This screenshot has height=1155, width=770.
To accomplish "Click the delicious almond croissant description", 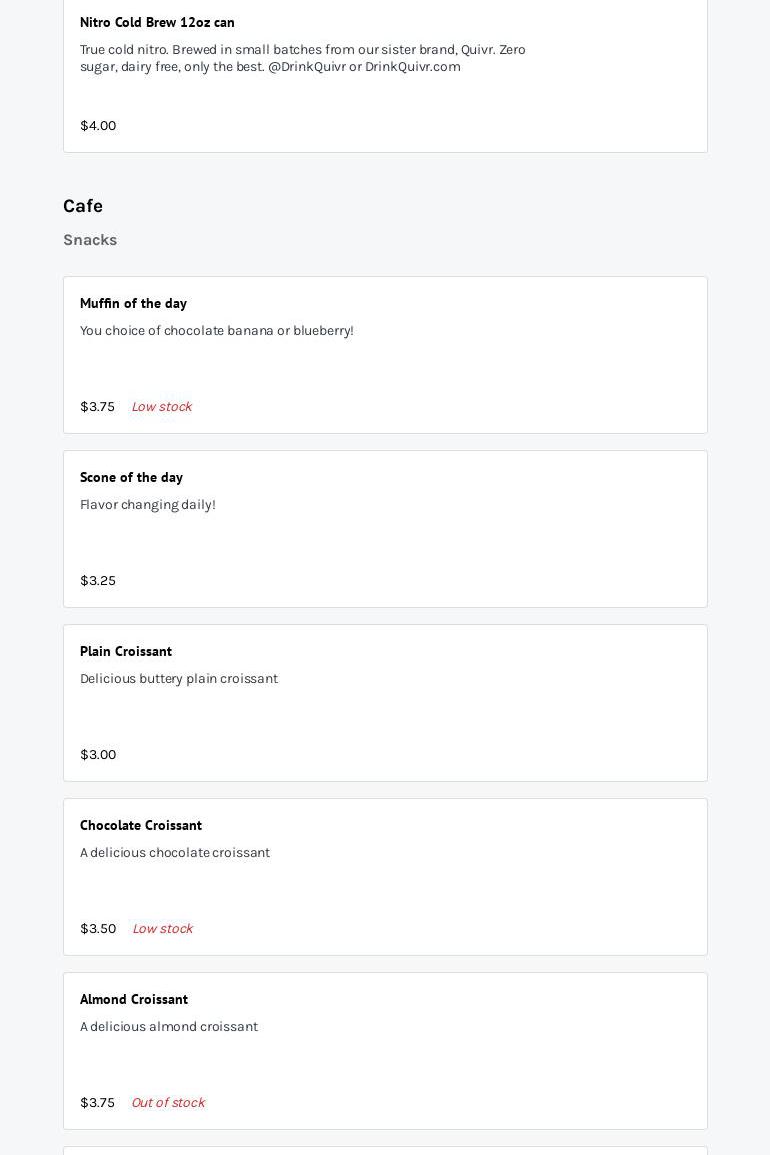I will [168, 1027].
